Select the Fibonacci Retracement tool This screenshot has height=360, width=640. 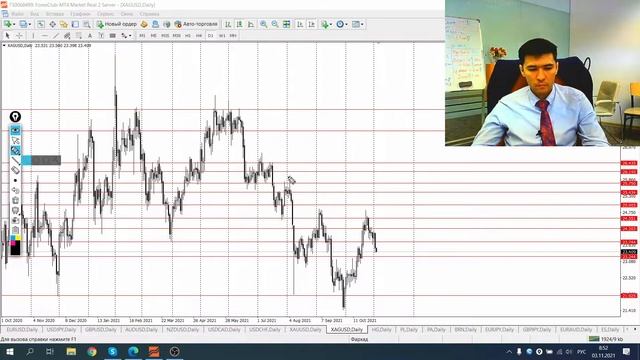point(79,36)
